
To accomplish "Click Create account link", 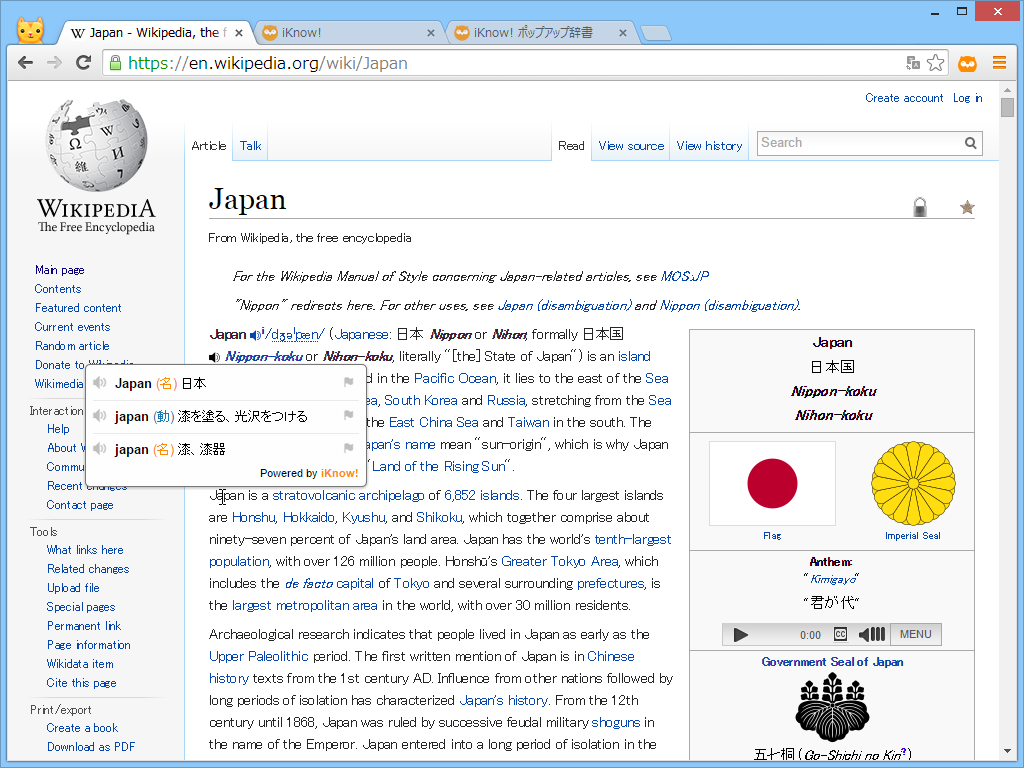I will 904,98.
